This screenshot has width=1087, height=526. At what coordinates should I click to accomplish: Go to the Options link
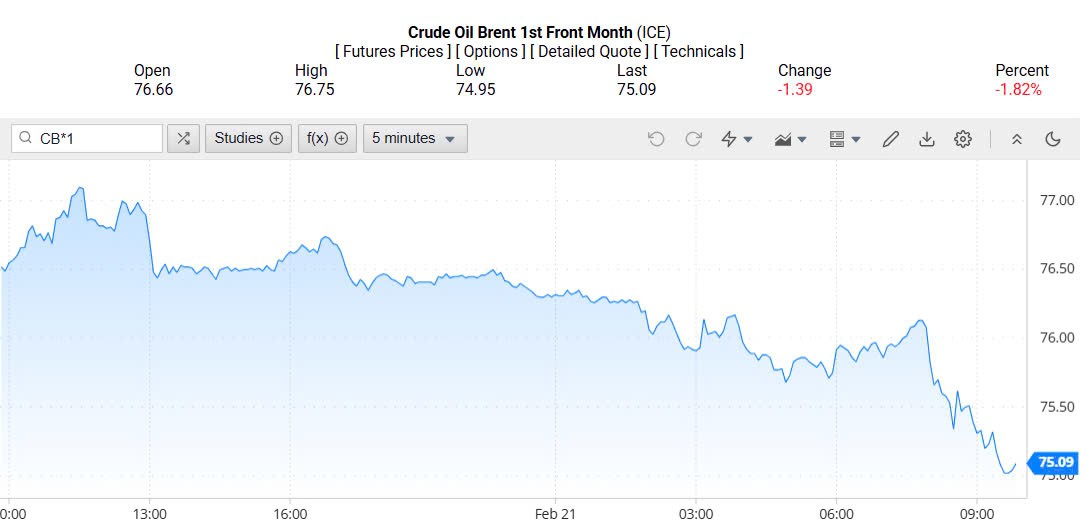490,51
